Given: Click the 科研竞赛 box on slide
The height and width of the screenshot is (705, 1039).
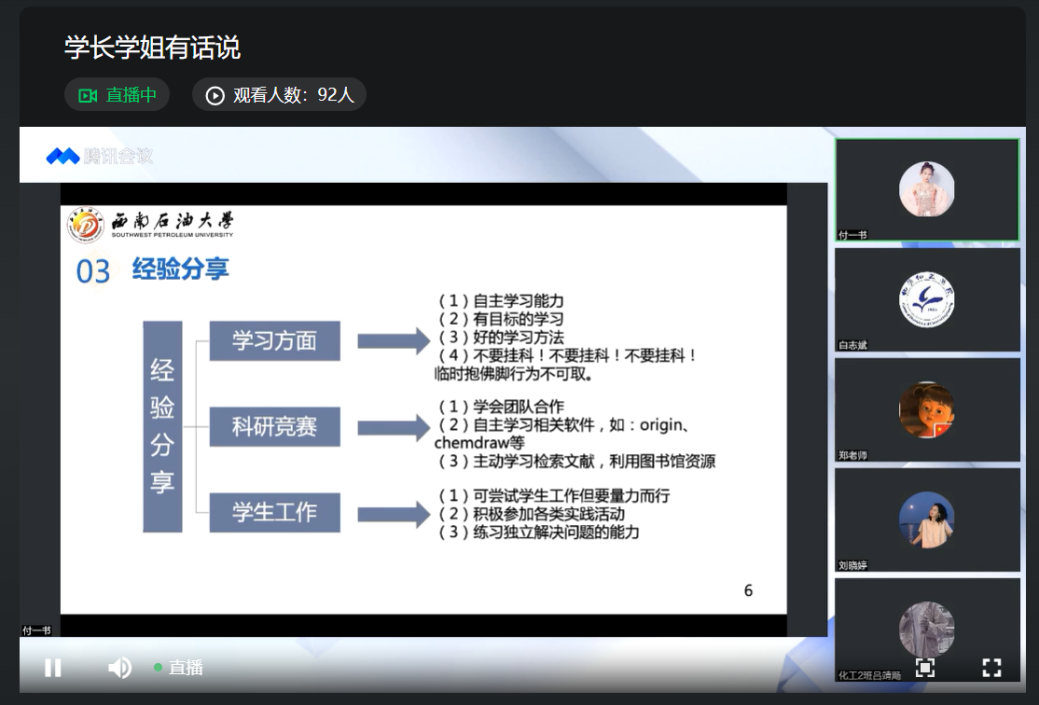Looking at the screenshot, I should 274,427.
